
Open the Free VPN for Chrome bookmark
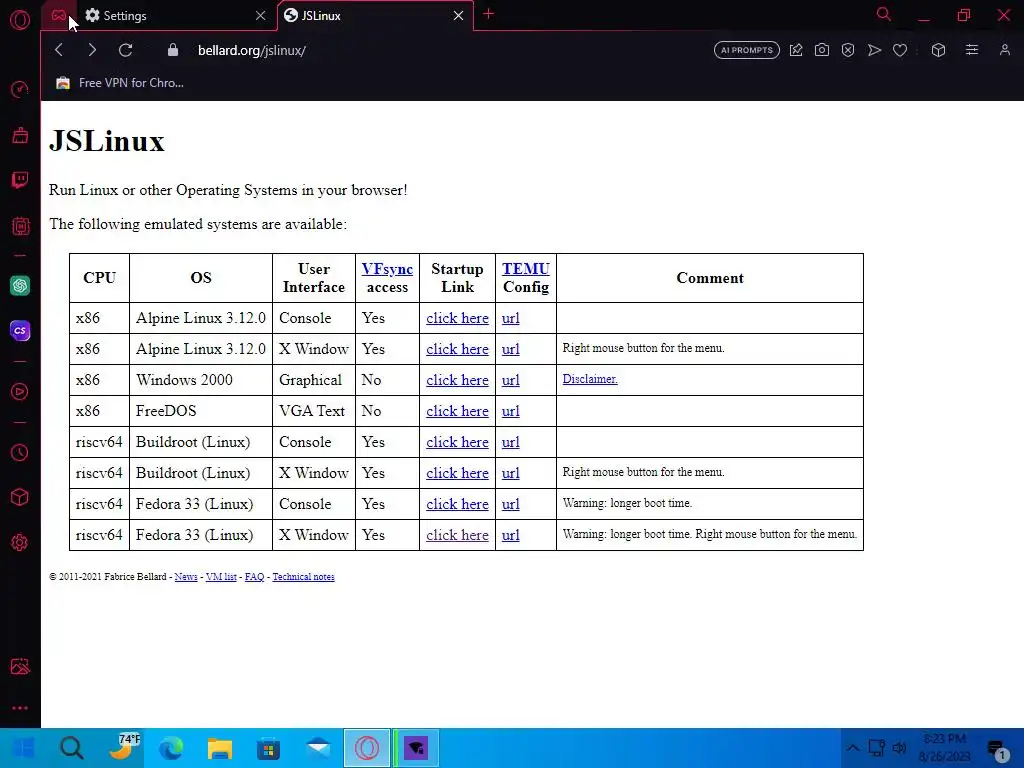[x=120, y=83]
